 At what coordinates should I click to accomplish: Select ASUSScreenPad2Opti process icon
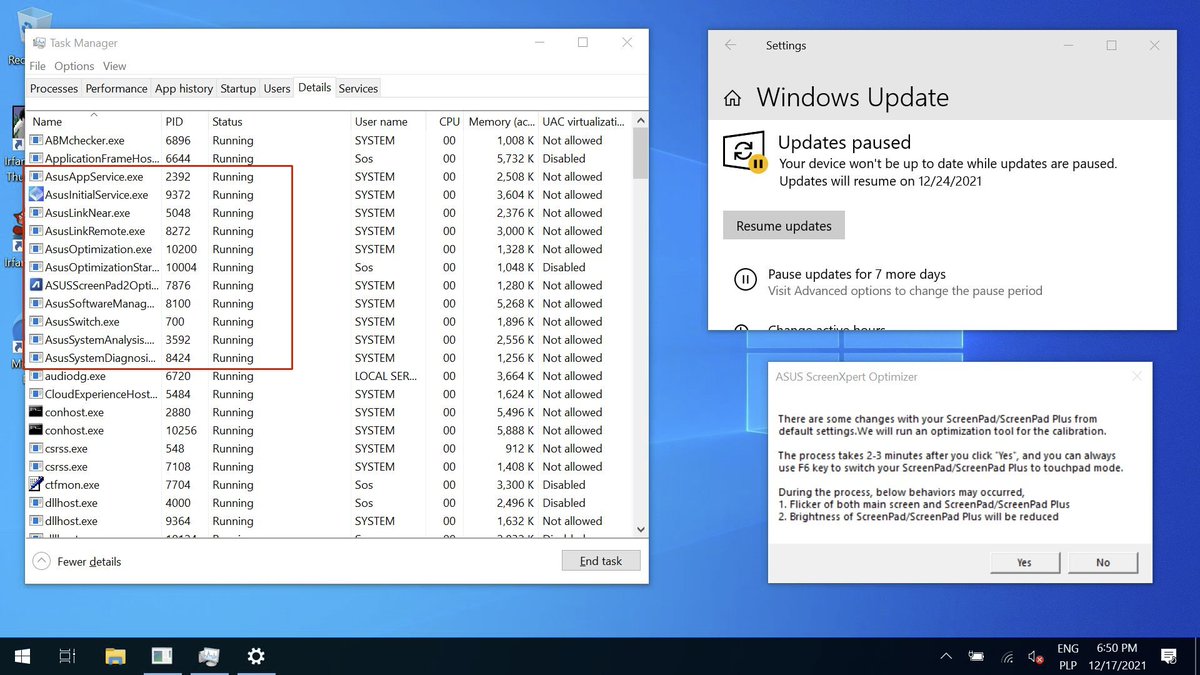point(37,285)
